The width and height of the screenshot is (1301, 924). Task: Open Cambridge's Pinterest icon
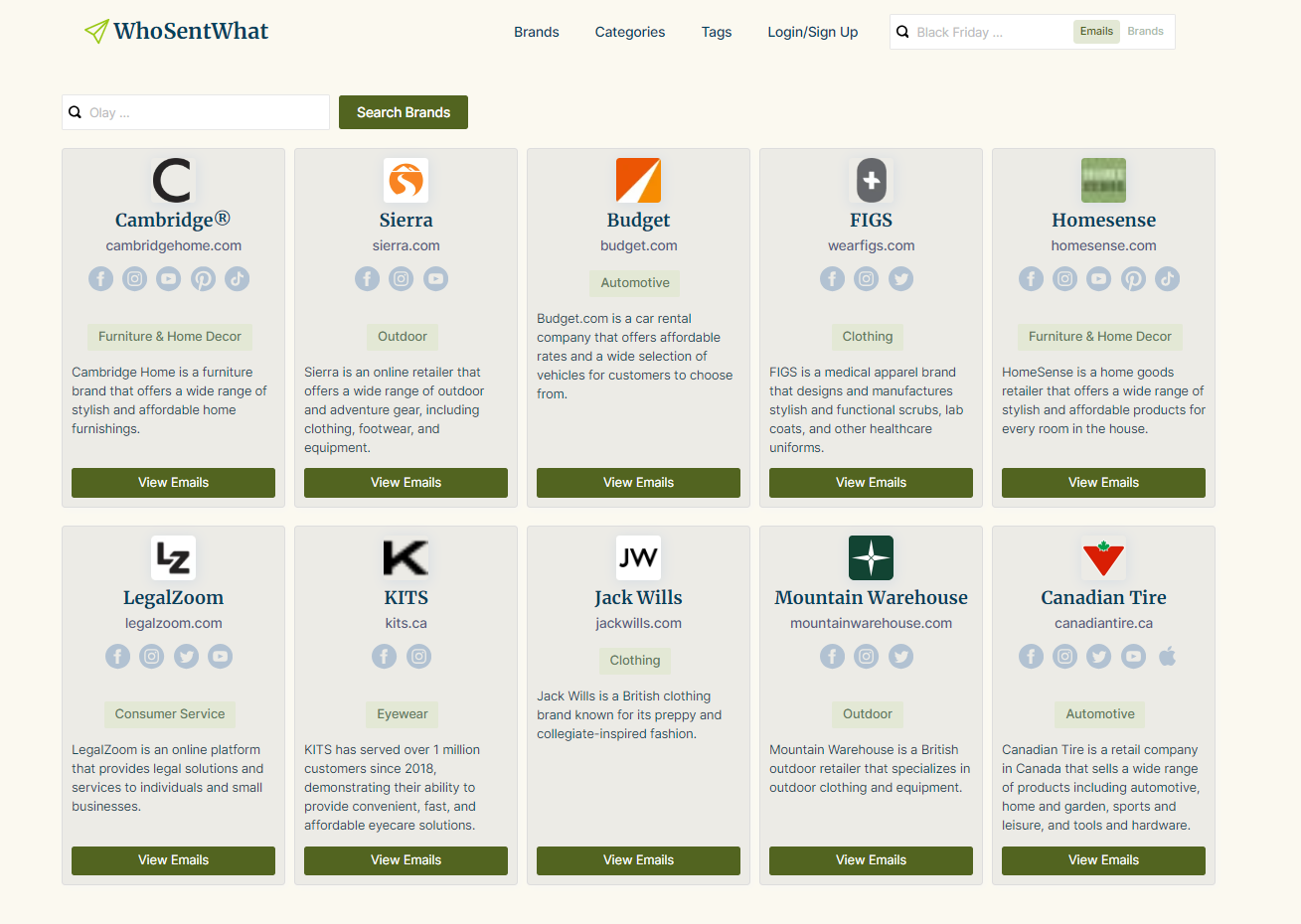[203, 279]
